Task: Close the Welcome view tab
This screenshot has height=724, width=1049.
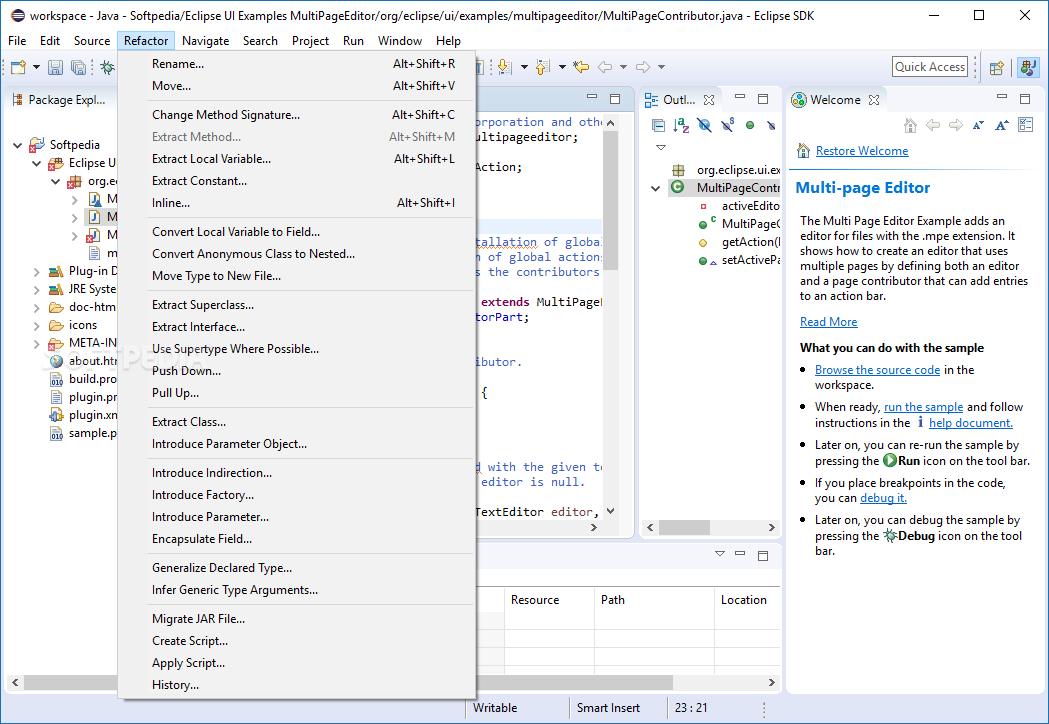Action: (x=874, y=100)
